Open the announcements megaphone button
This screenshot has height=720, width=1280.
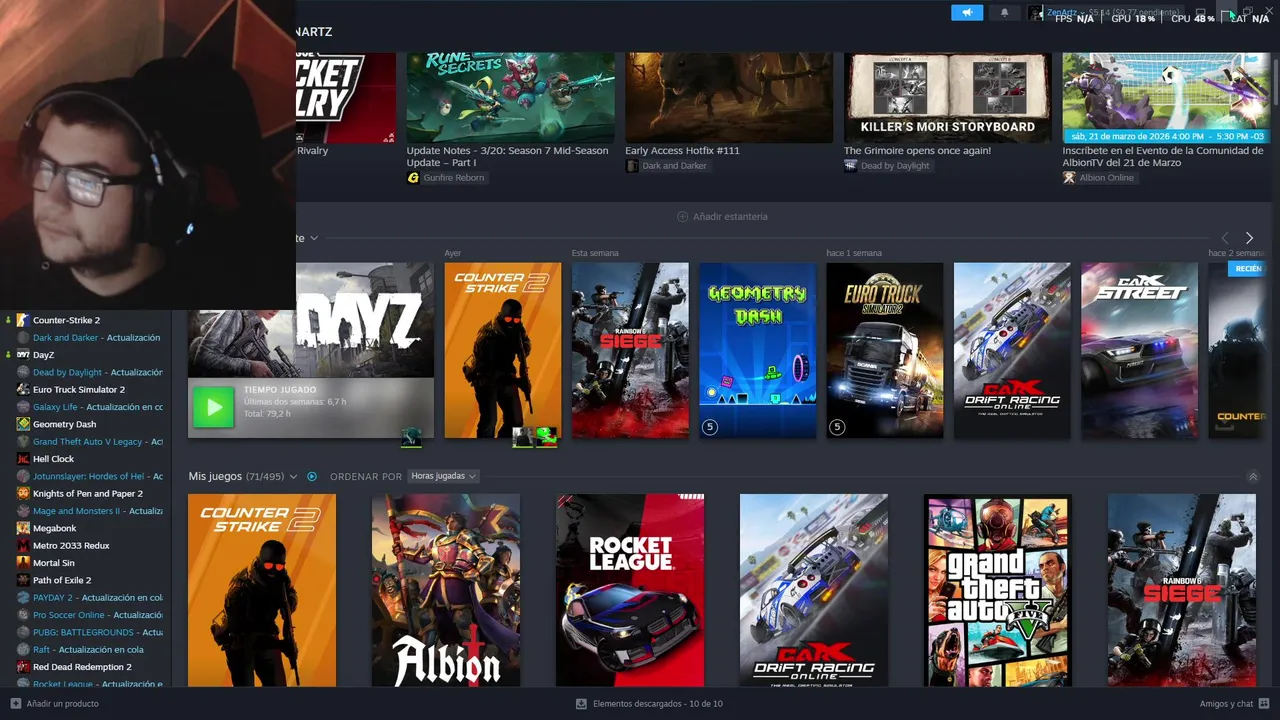(x=967, y=13)
